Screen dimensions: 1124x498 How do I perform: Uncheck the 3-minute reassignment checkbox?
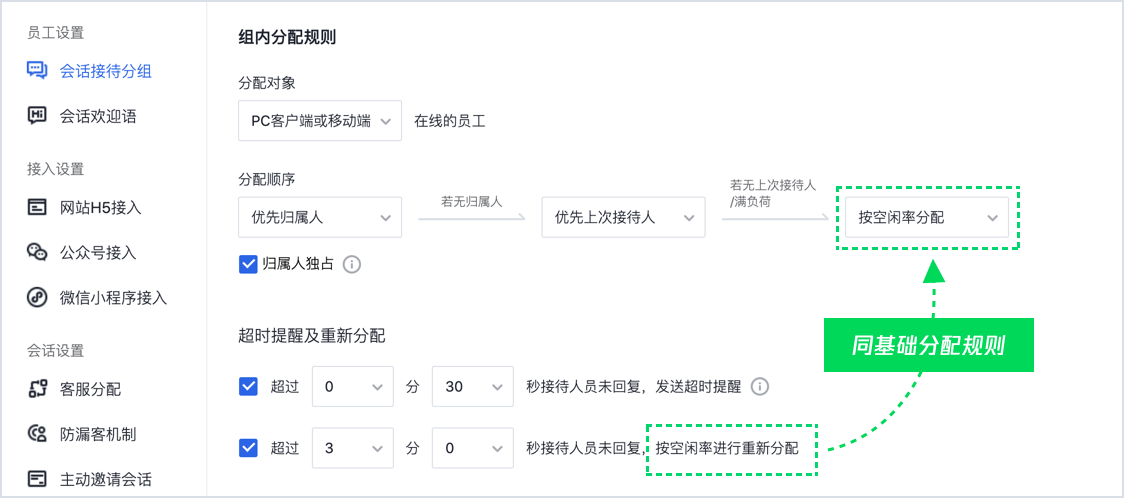(248, 449)
